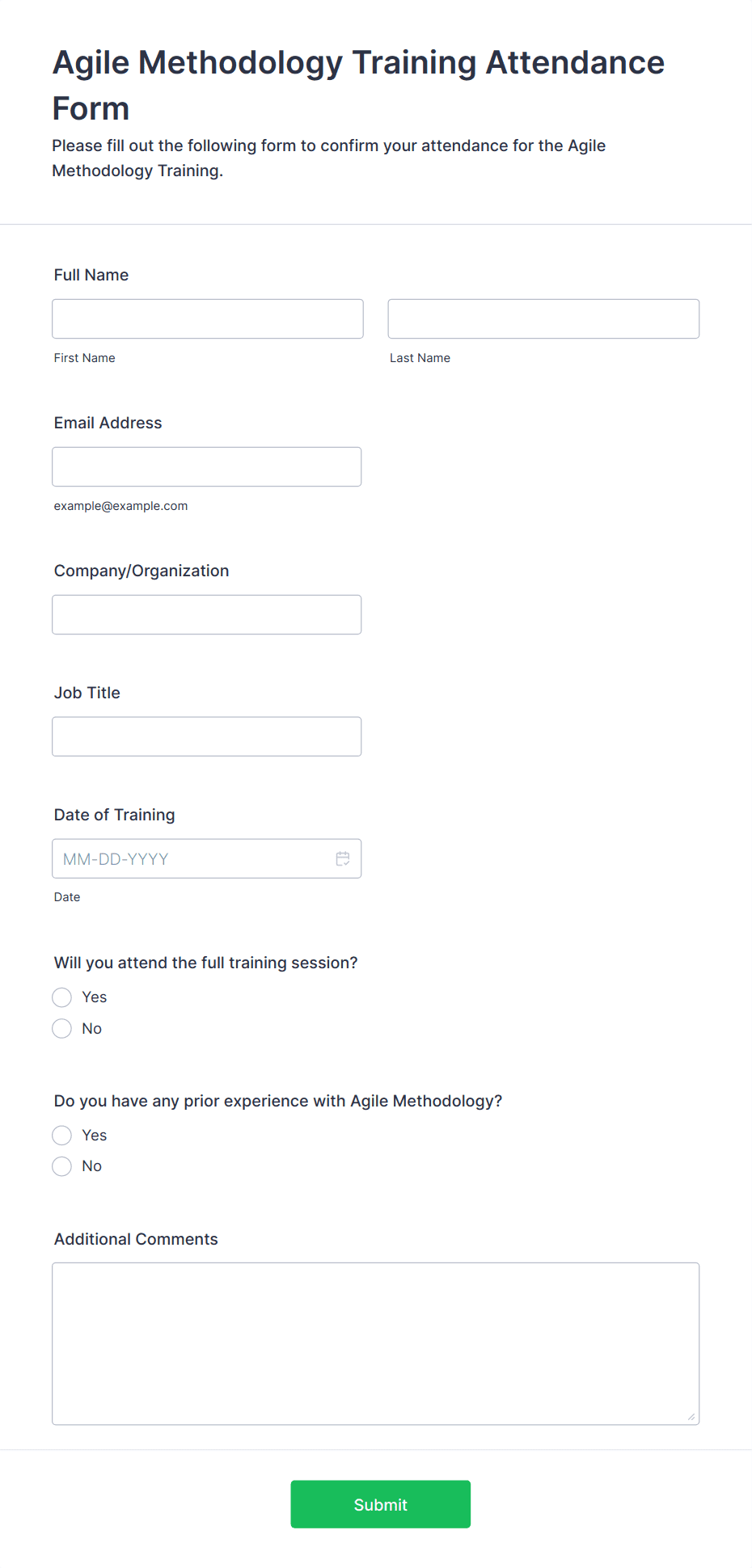
Task: Select No for attending full training session
Action: [x=62, y=1028]
